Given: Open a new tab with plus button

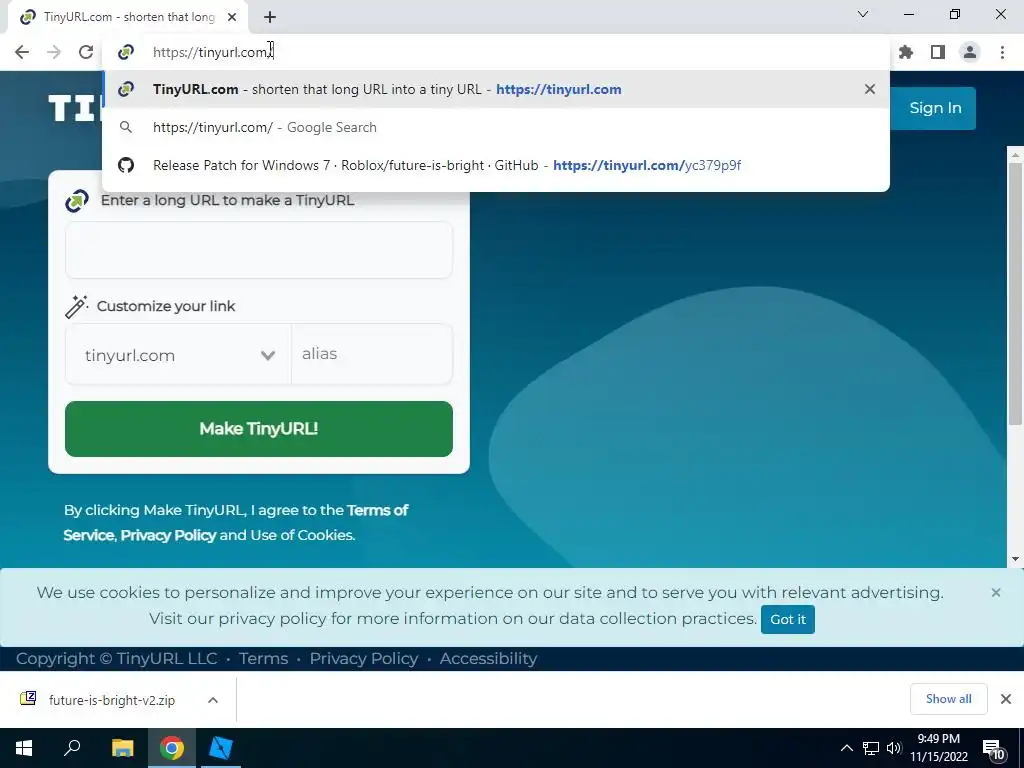Looking at the screenshot, I should tap(270, 17).
